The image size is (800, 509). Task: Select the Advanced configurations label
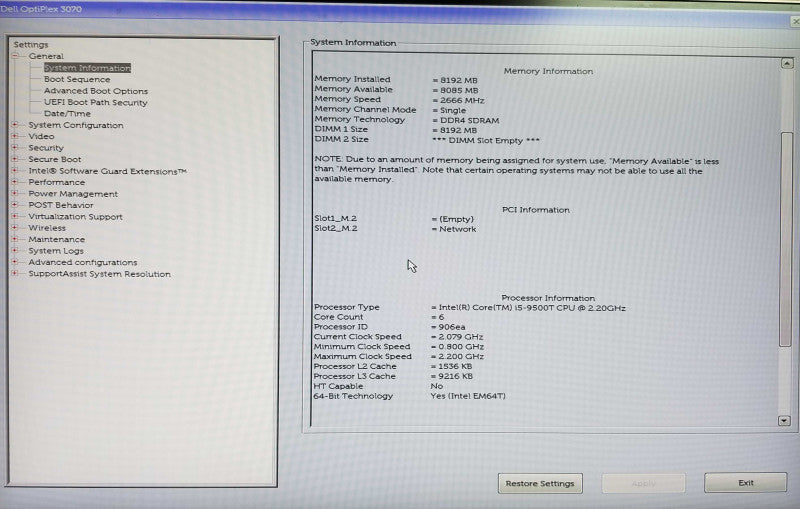[x=83, y=262]
